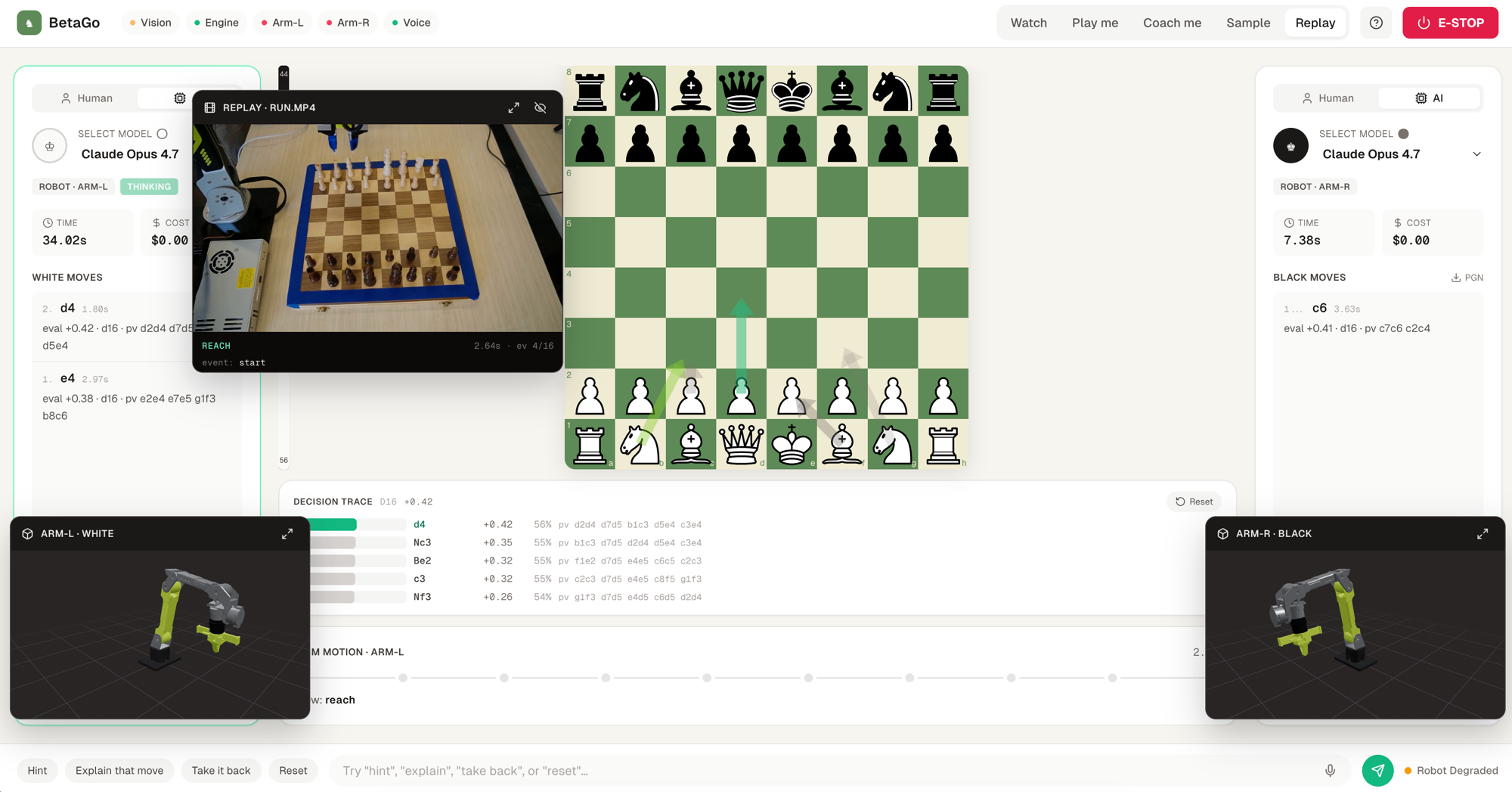Click the d4 candidate evaluation bar

pos(358,524)
